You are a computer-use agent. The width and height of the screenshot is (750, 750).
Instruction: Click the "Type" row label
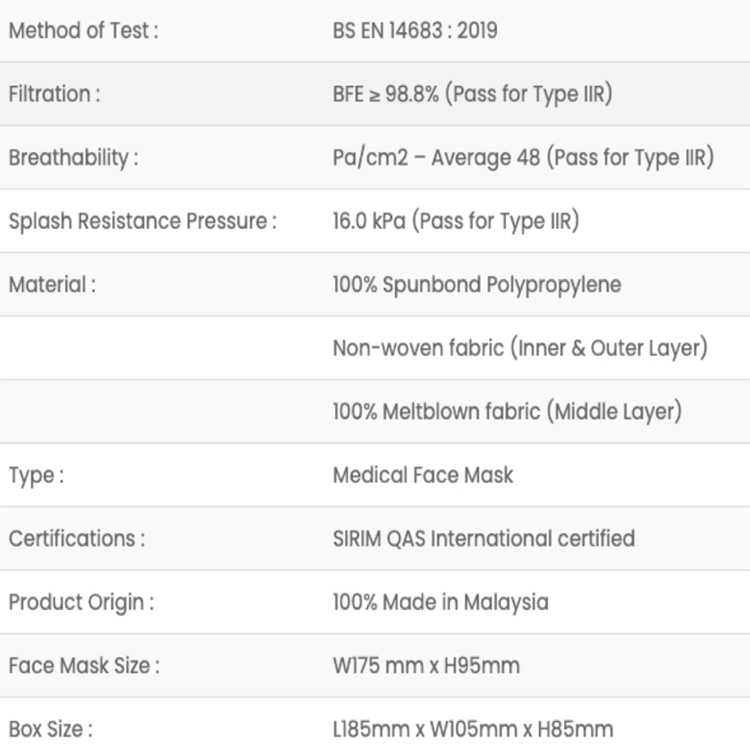pos(36,475)
